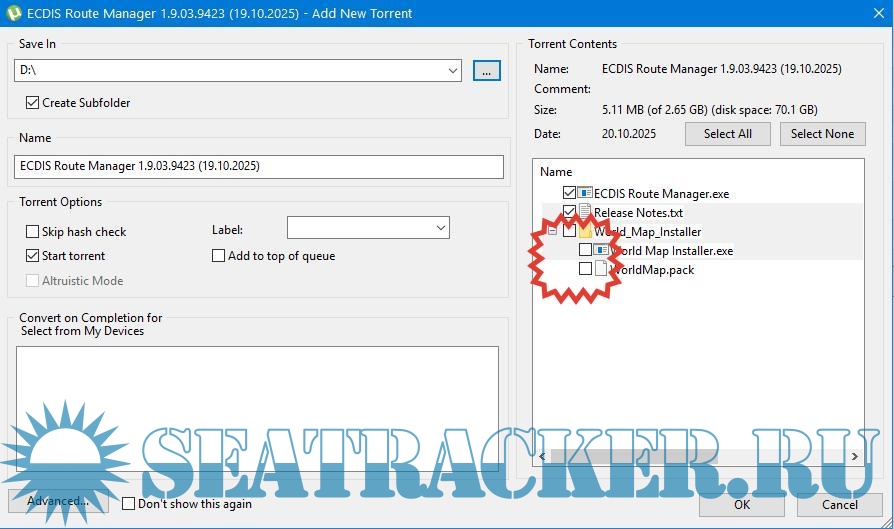Click into the torrent Name text field
Screen dimensions: 894x529
click(259, 166)
